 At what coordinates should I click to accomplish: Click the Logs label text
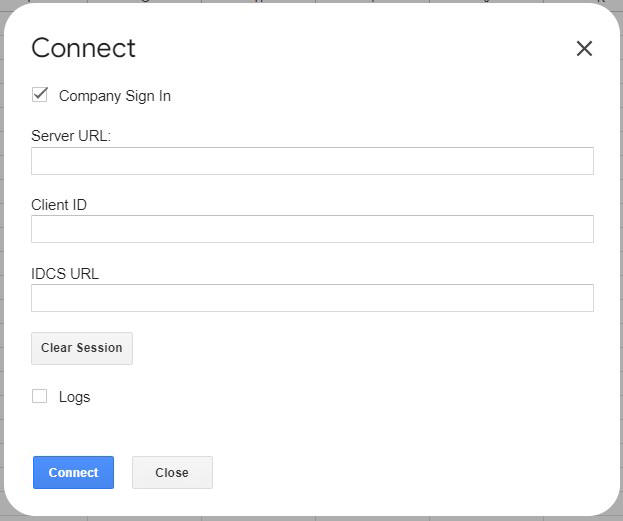click(x=74, y=397)
